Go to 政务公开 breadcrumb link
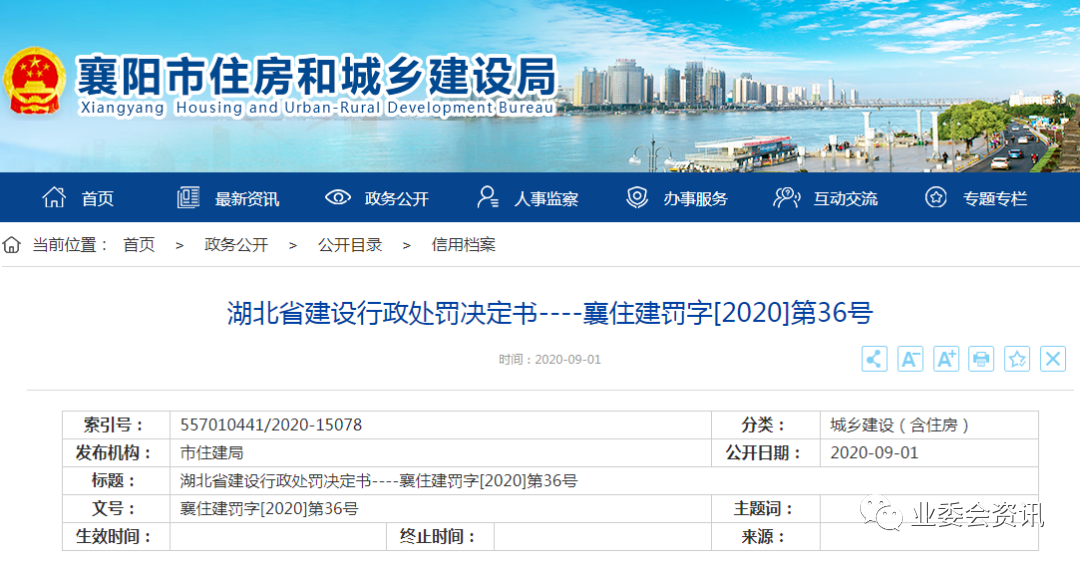Screen dimensions: 1080x563 pyautogui.click(x=236, y=245)
